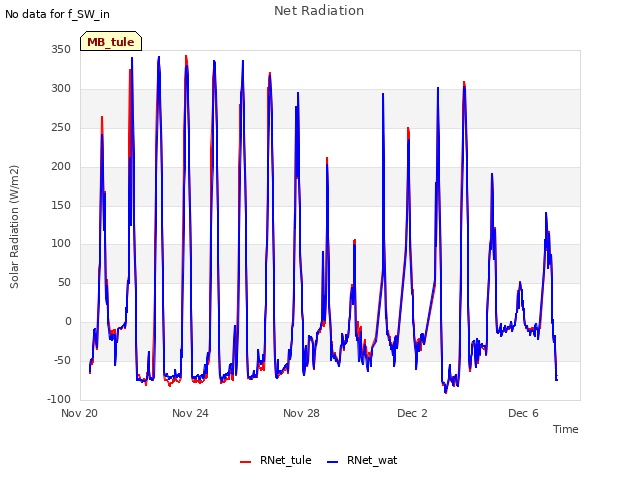Click the Net Radiation chart title
This screenshot has height=480, width=640.
tap(319, 11)
